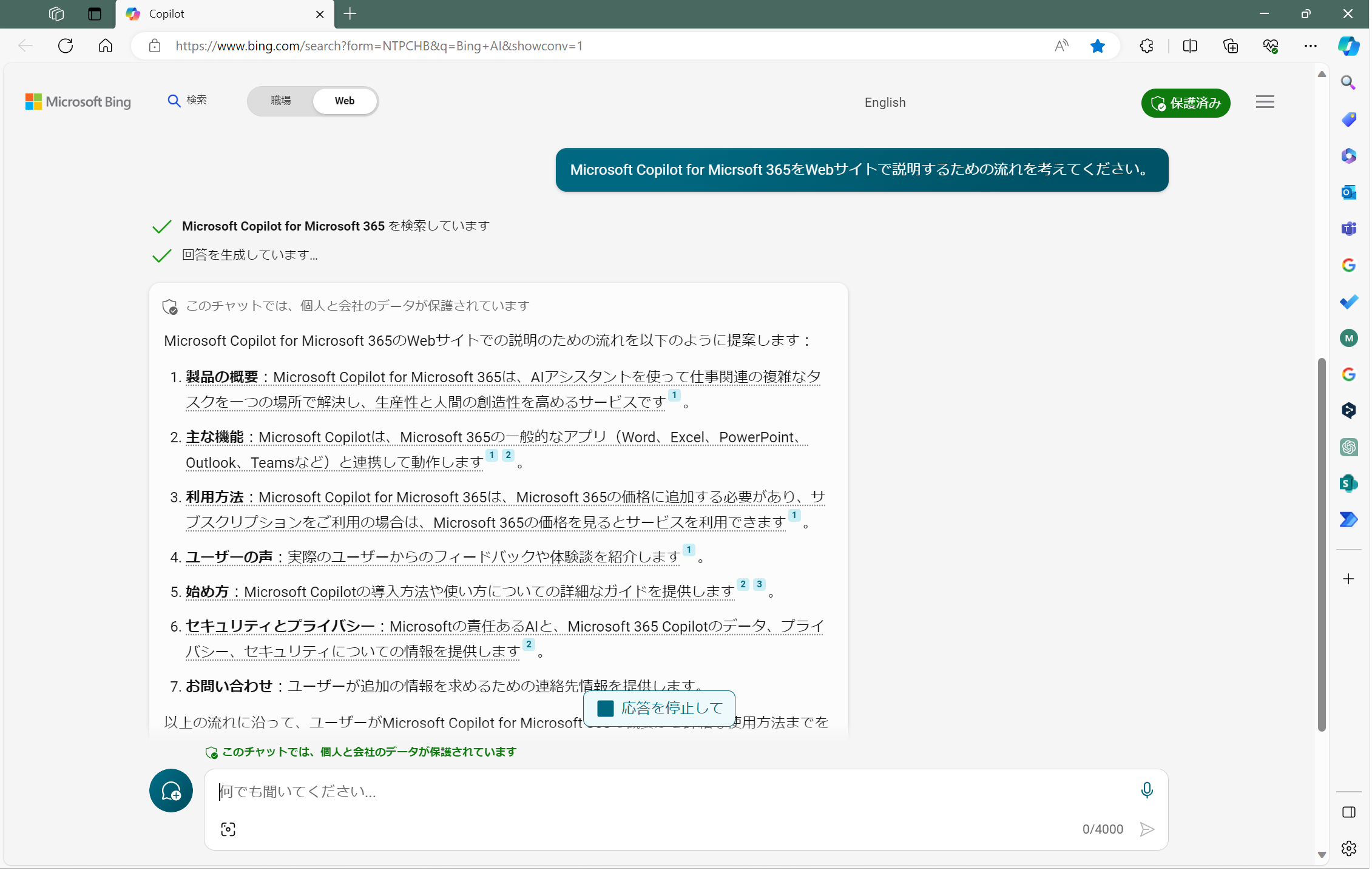The image size is (1372, 870).
Task: Open the Collections icon
Action: point(1231,46)
